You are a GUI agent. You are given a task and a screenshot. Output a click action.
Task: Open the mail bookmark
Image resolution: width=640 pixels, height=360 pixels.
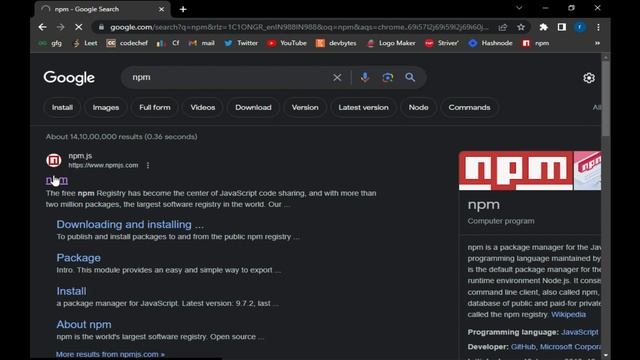(201, 43)
